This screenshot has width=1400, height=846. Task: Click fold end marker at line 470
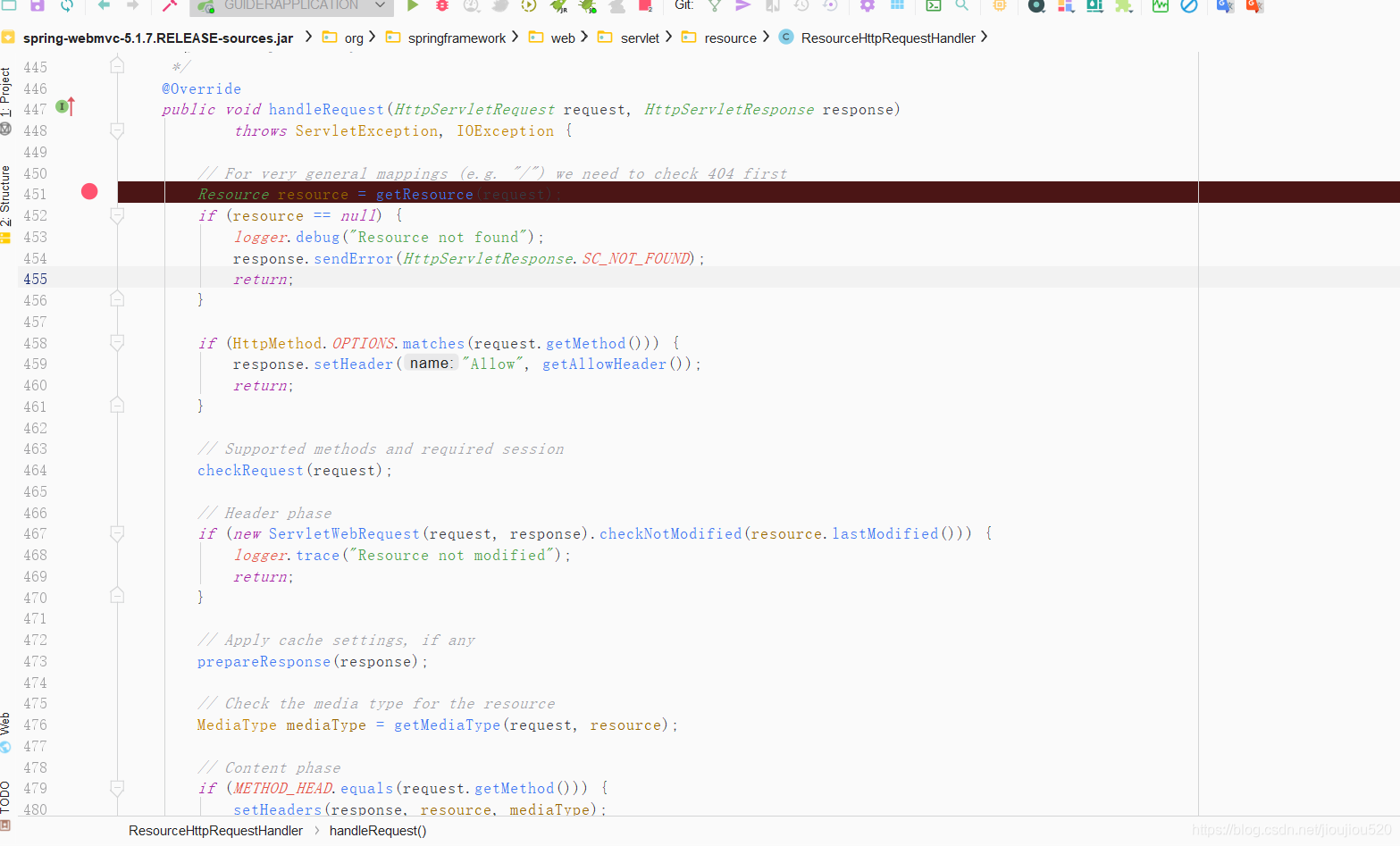(117, 595)
